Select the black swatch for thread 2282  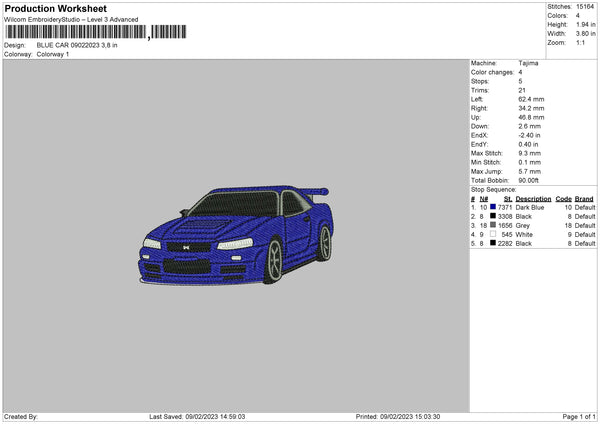[x=494, y=243]
